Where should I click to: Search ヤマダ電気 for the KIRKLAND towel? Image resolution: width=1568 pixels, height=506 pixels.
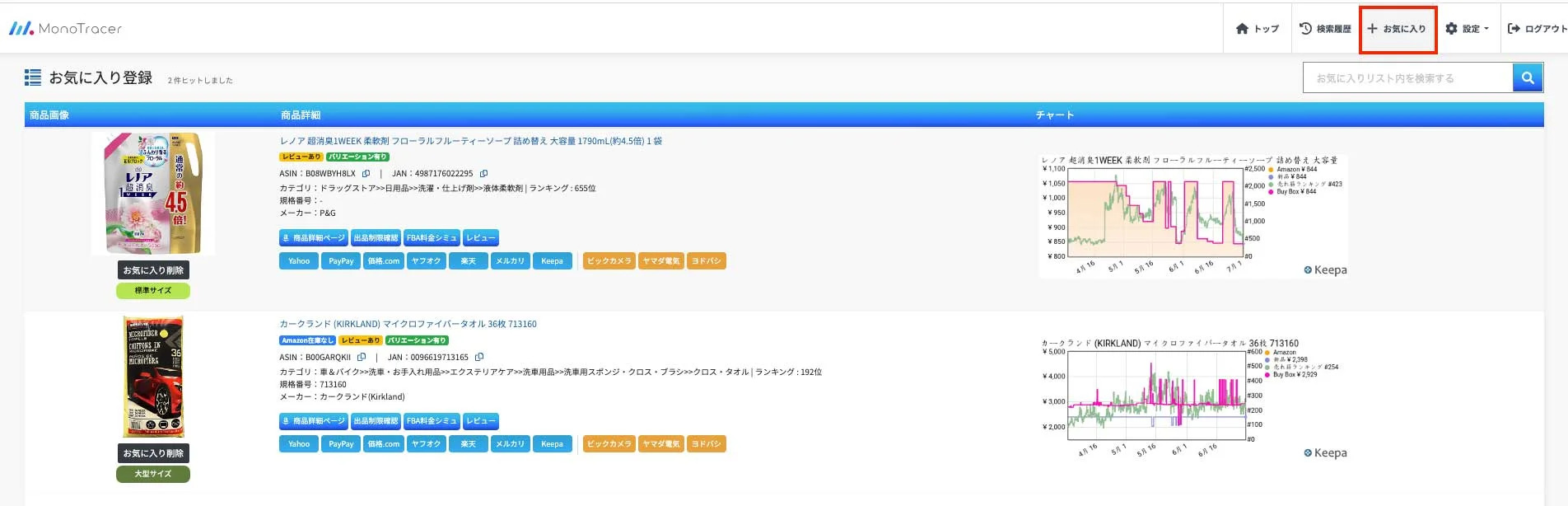tap(661, 444)
